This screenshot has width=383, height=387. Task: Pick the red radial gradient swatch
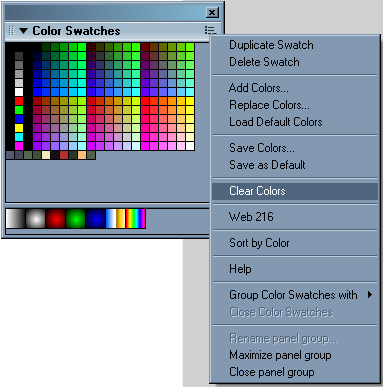coord(56,219)
